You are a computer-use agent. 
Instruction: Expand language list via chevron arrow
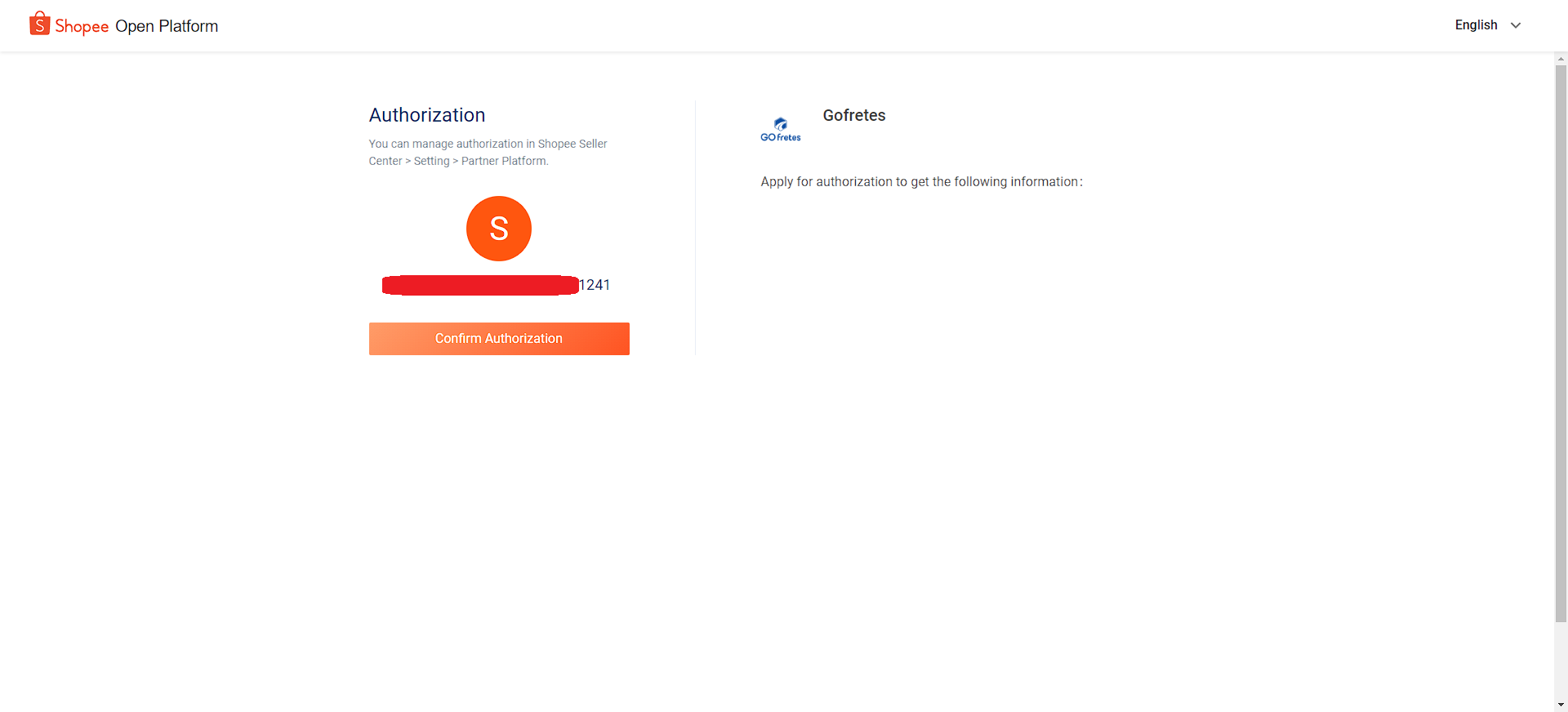(x=1516, y=25)
